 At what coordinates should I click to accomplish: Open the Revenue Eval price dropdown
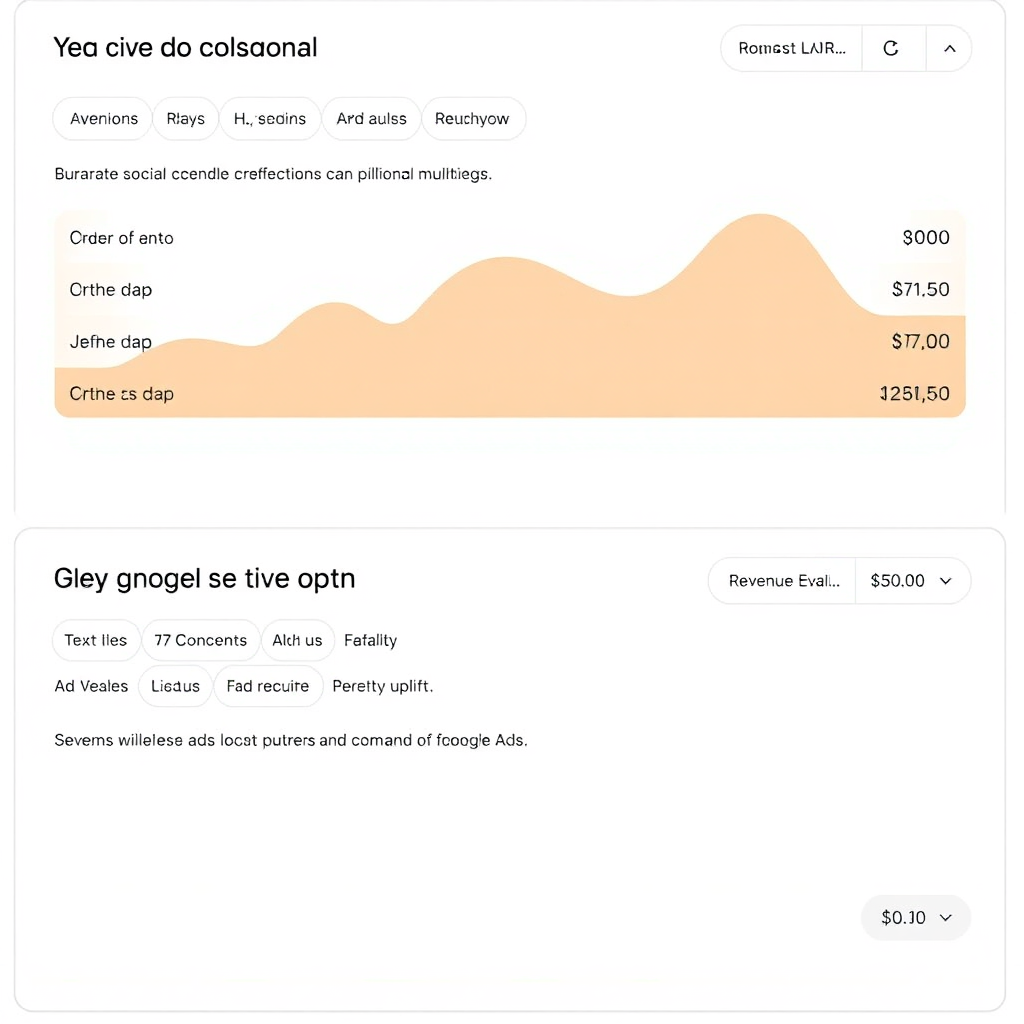781,580
